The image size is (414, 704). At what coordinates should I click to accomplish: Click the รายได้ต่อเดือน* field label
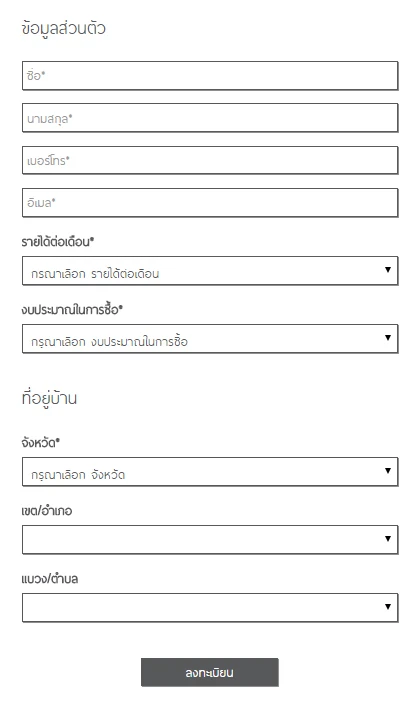coord(57,242)
